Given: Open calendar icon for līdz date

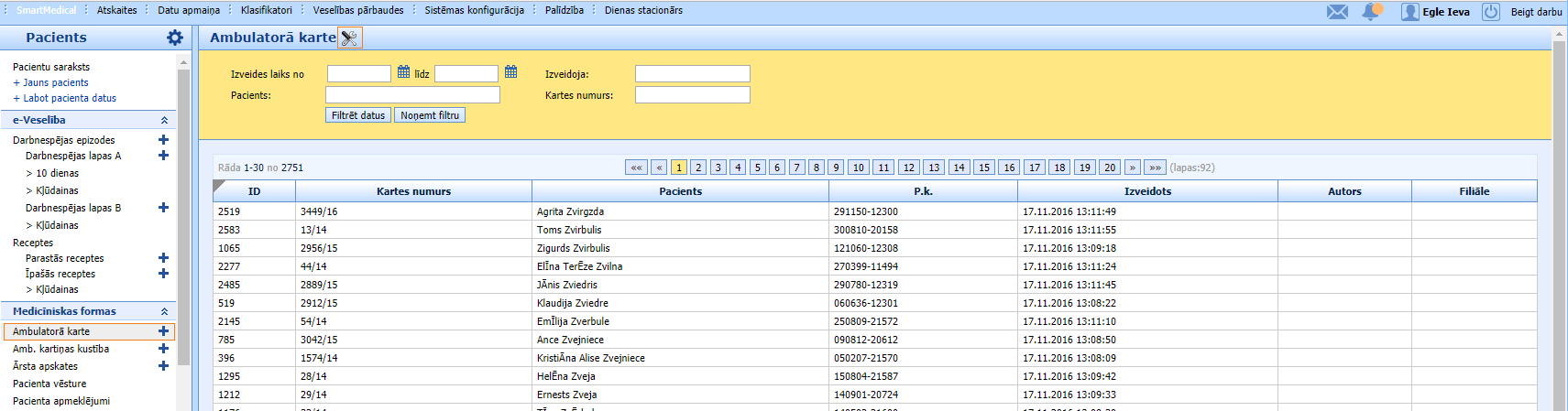Looking at the screenshot, I should [511, 72].
